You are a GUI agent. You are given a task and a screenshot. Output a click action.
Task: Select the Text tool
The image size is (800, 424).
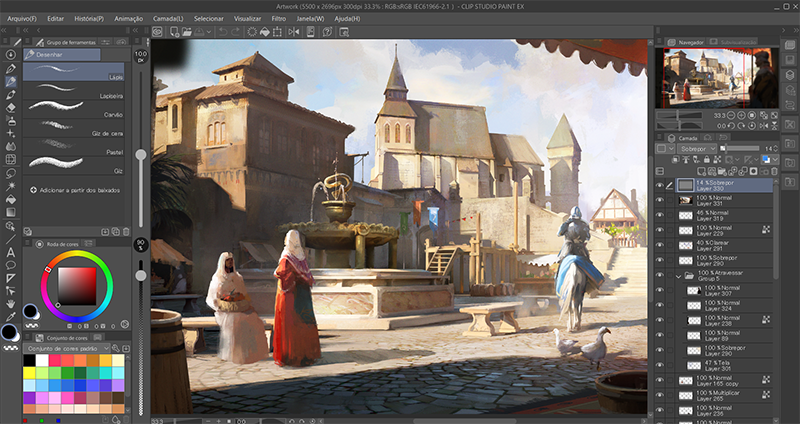click(x=10, y=251)
